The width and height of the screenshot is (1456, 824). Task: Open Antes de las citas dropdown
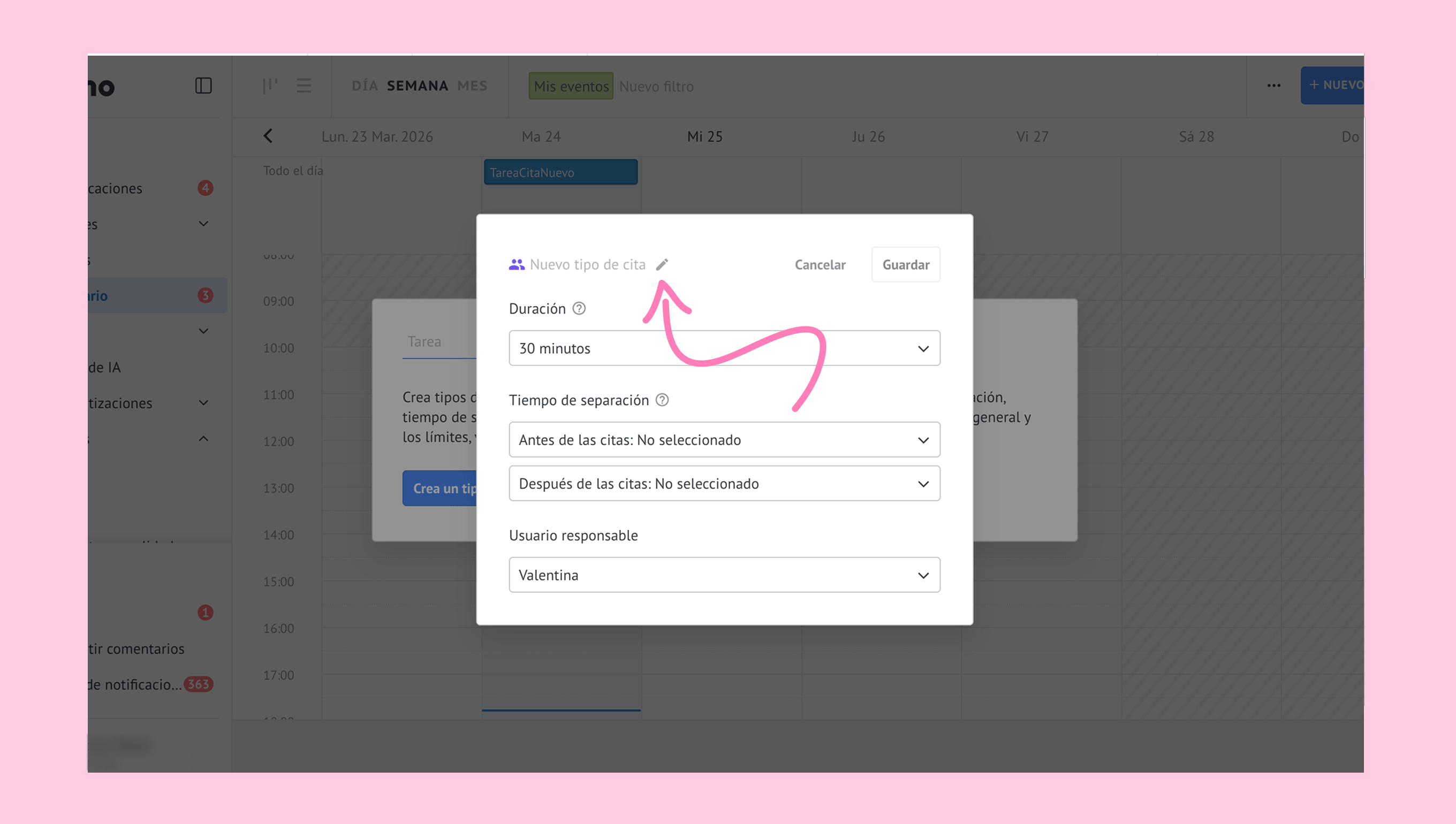(x=724, y=440)
